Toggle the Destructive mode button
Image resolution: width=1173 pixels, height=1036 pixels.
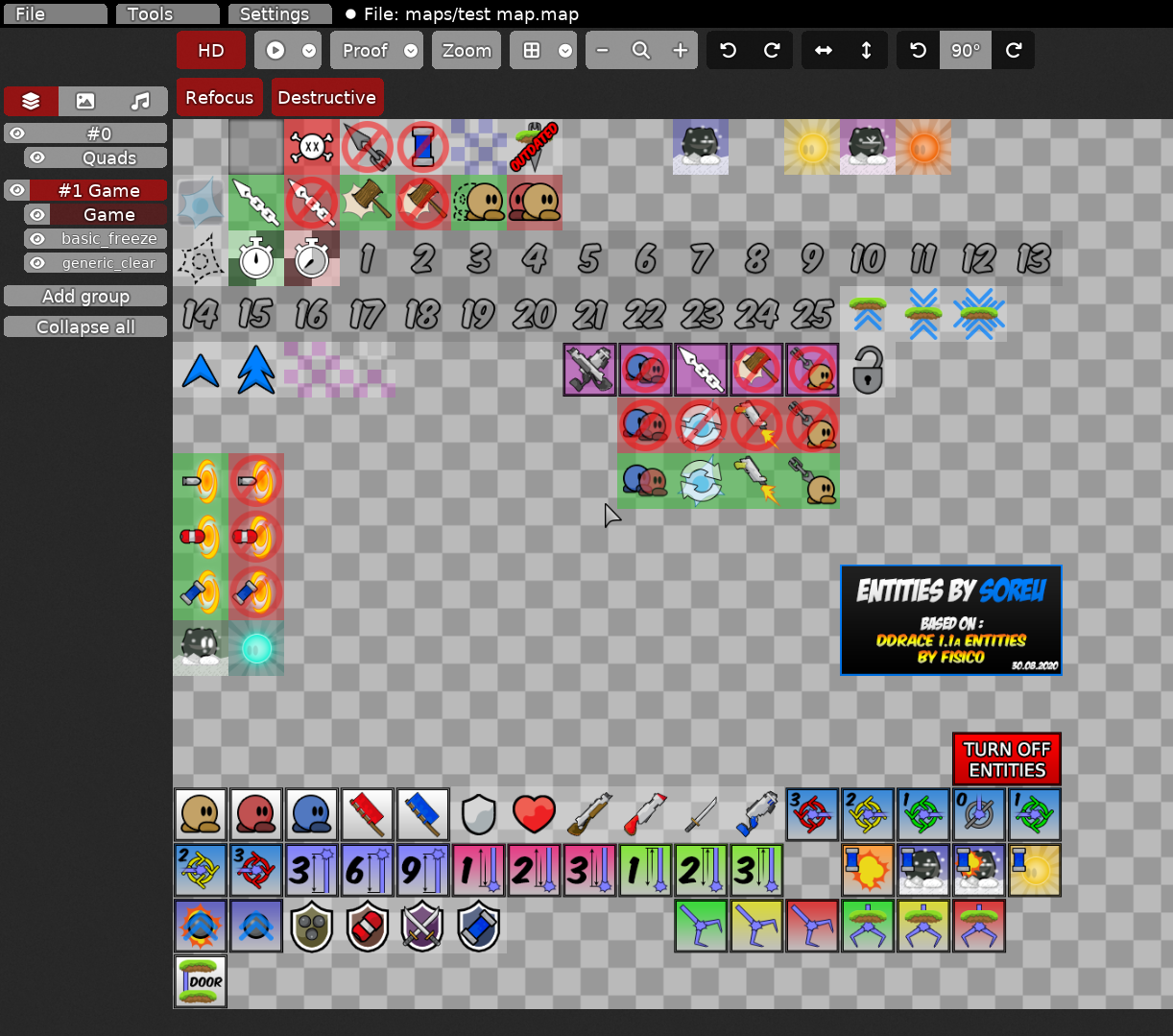click(x=326, y=98)
